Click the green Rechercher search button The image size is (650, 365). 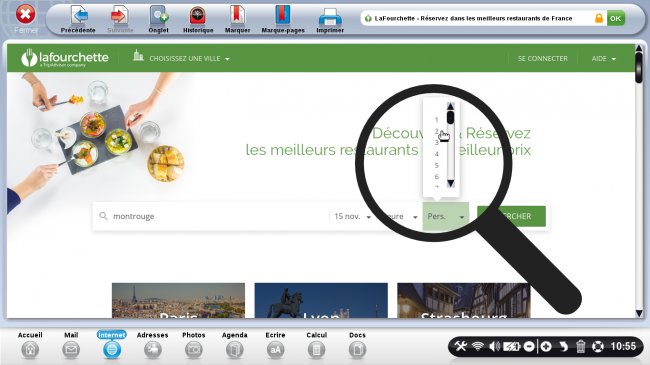pyautogui.click(x=511, y=216)
